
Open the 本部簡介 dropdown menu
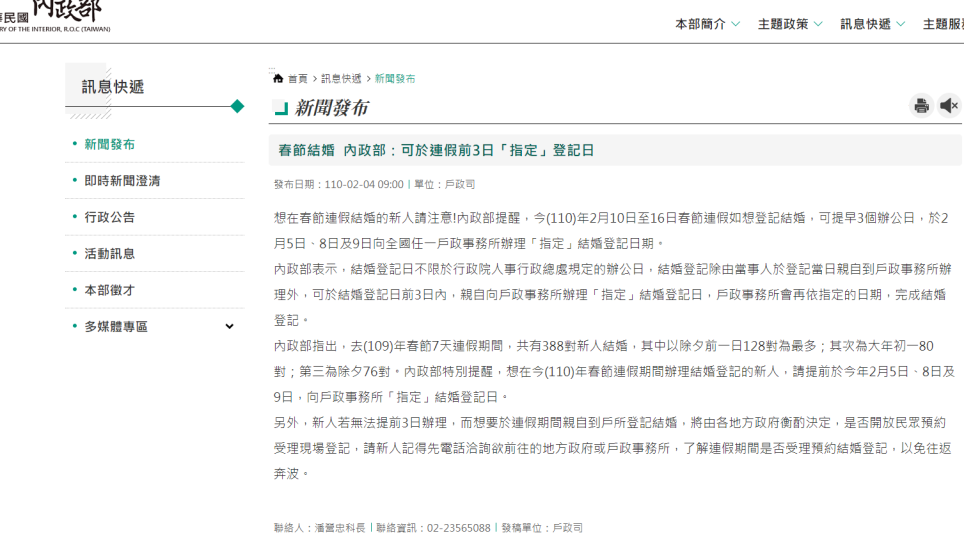pyautogui.click(x=707, y=24)
